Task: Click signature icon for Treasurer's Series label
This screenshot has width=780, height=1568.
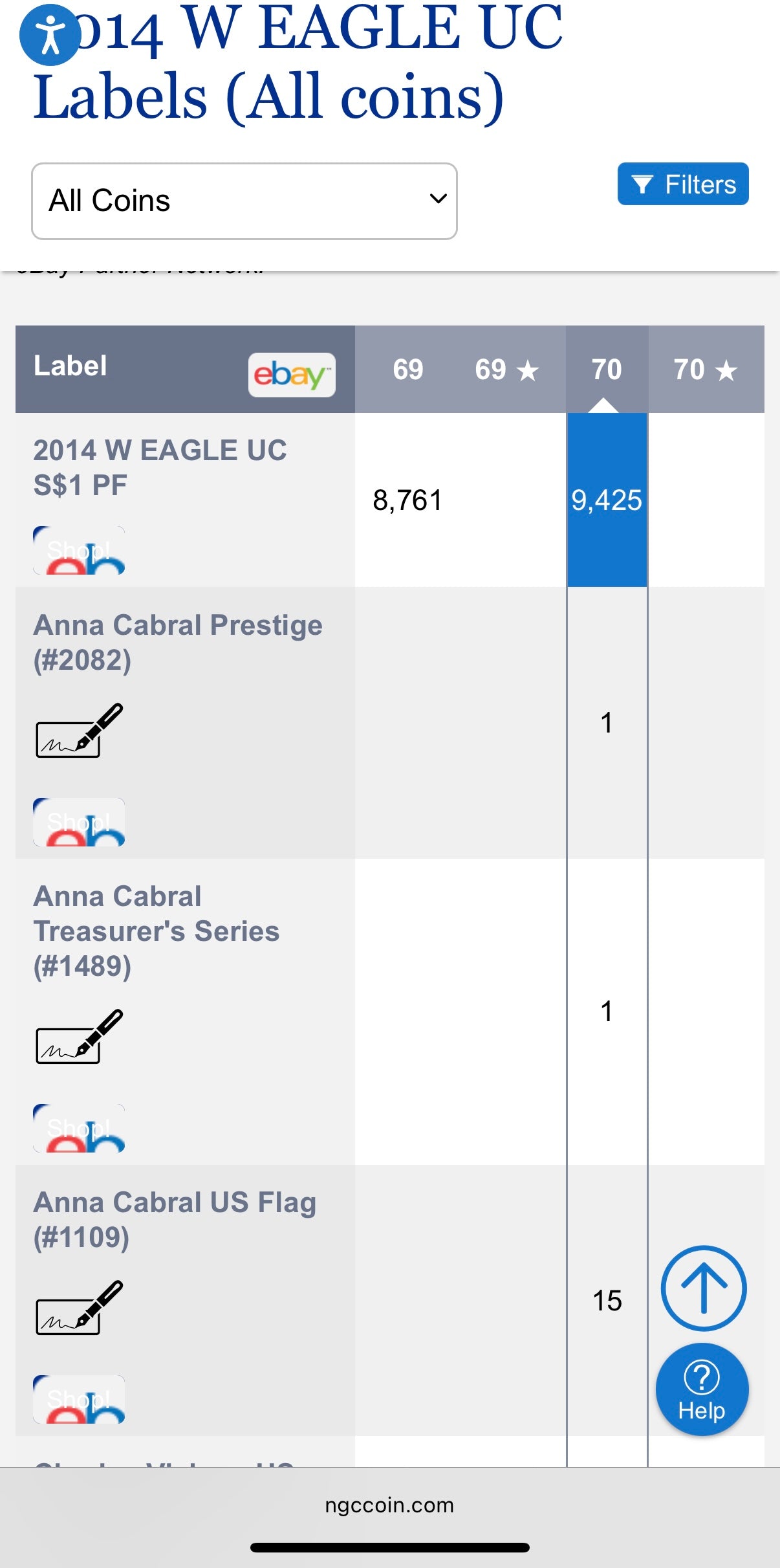Action: pos(79,1036)
